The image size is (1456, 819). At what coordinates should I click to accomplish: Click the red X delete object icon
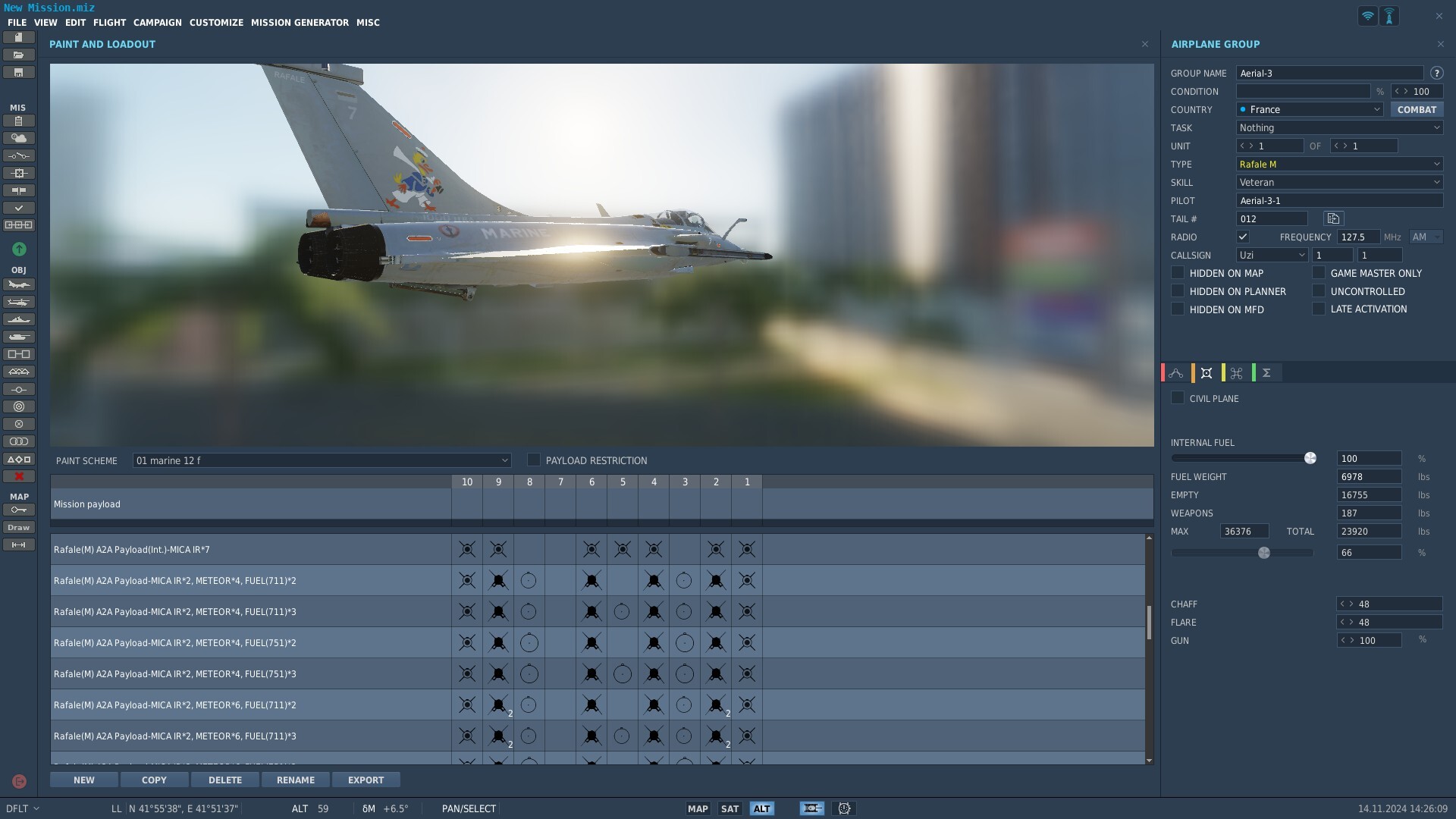tap(19, 476)
